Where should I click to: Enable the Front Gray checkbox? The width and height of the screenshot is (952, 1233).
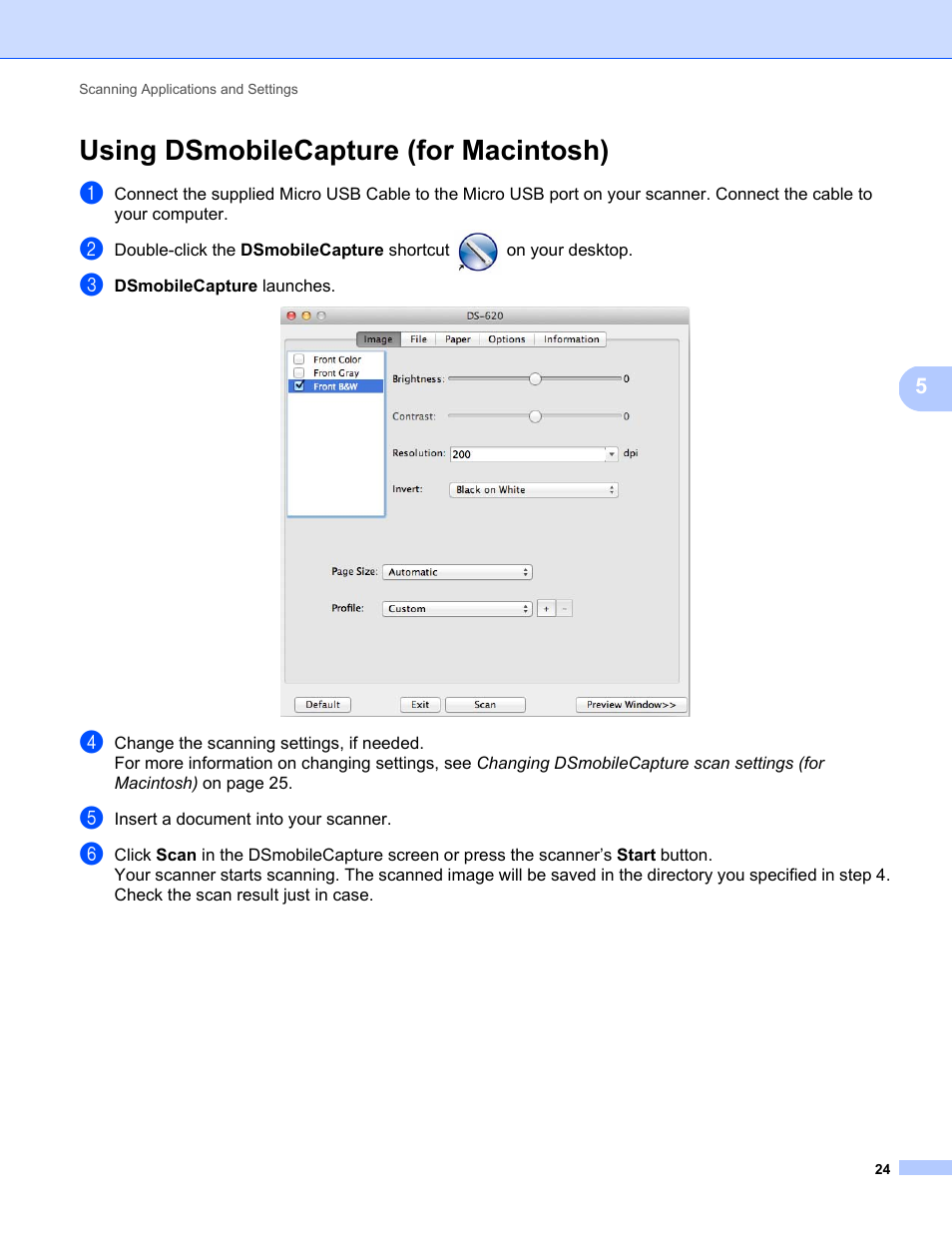point(298,372)
